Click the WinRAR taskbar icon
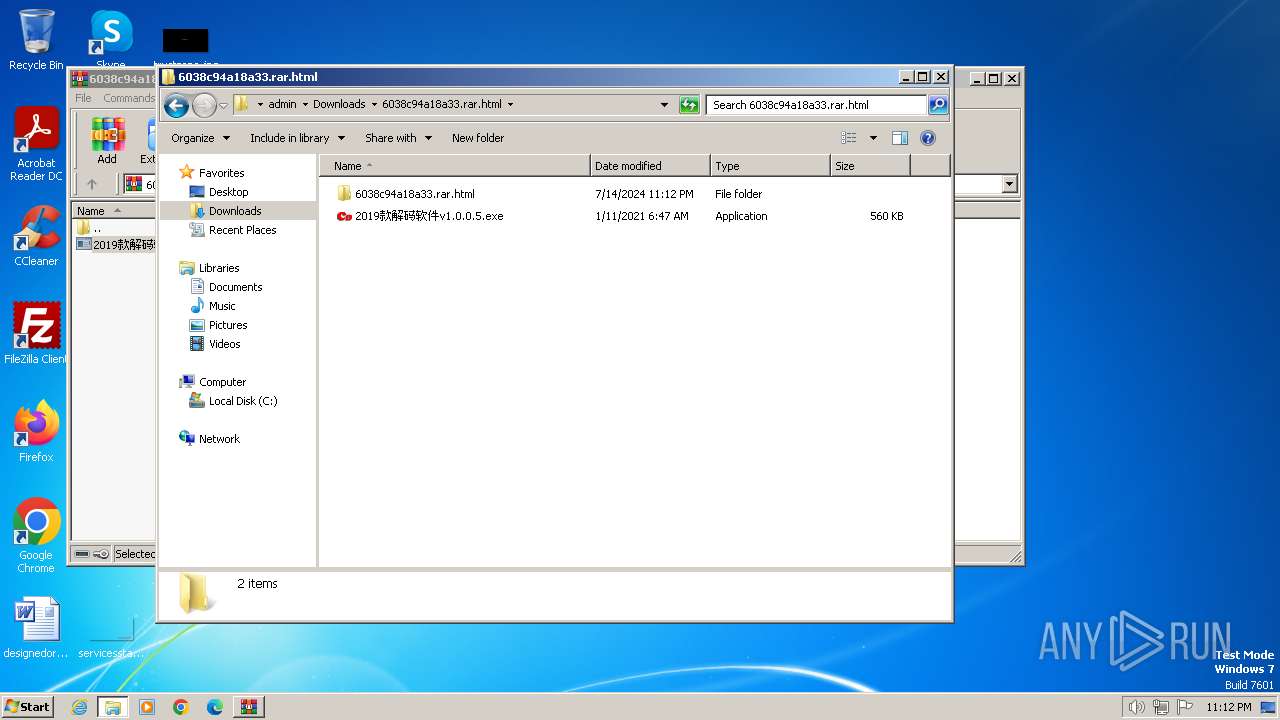 click(x=249, y=707)
